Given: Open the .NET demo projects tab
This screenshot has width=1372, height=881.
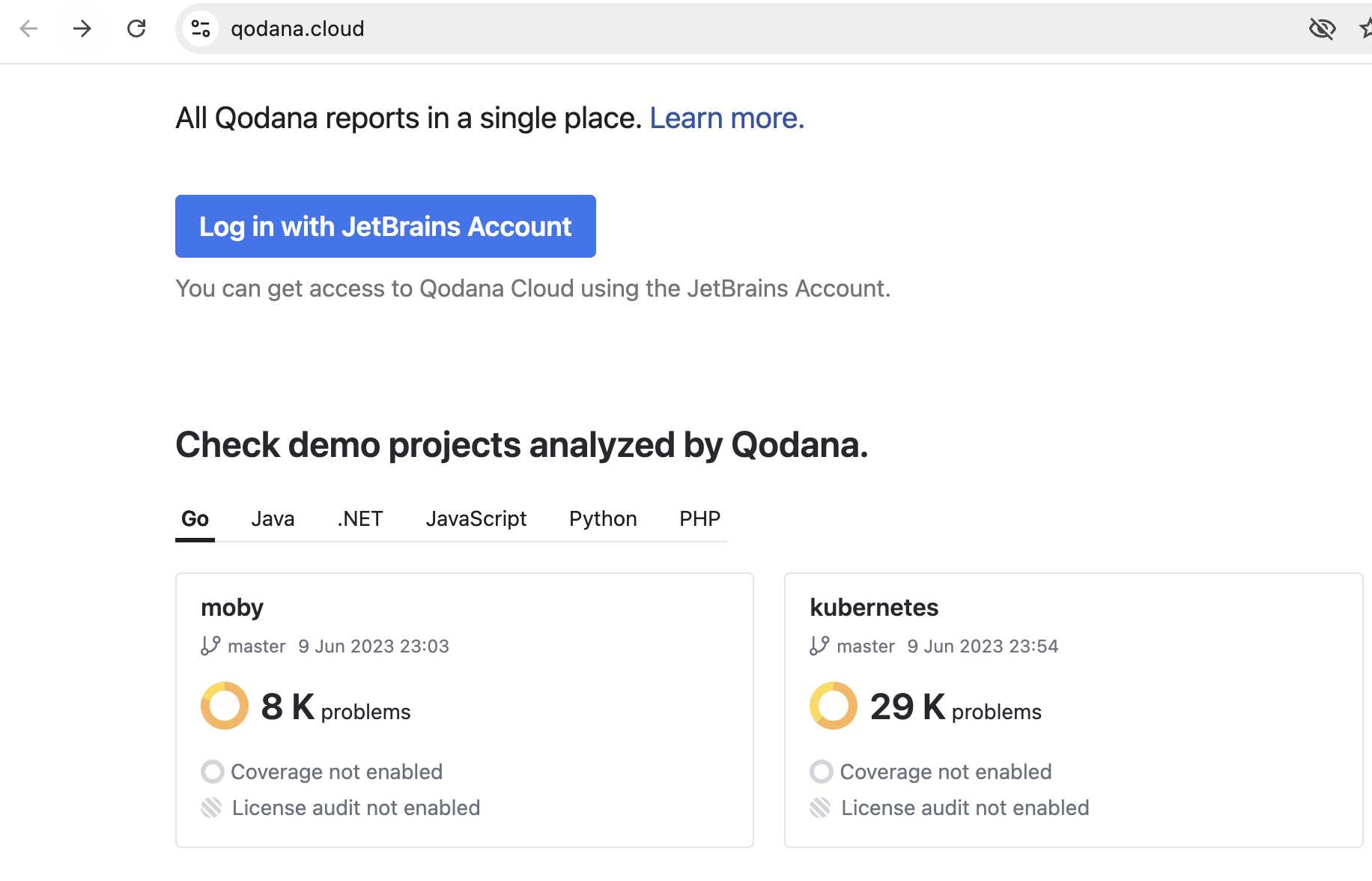Looking at the screenshot, I should 360,518.
